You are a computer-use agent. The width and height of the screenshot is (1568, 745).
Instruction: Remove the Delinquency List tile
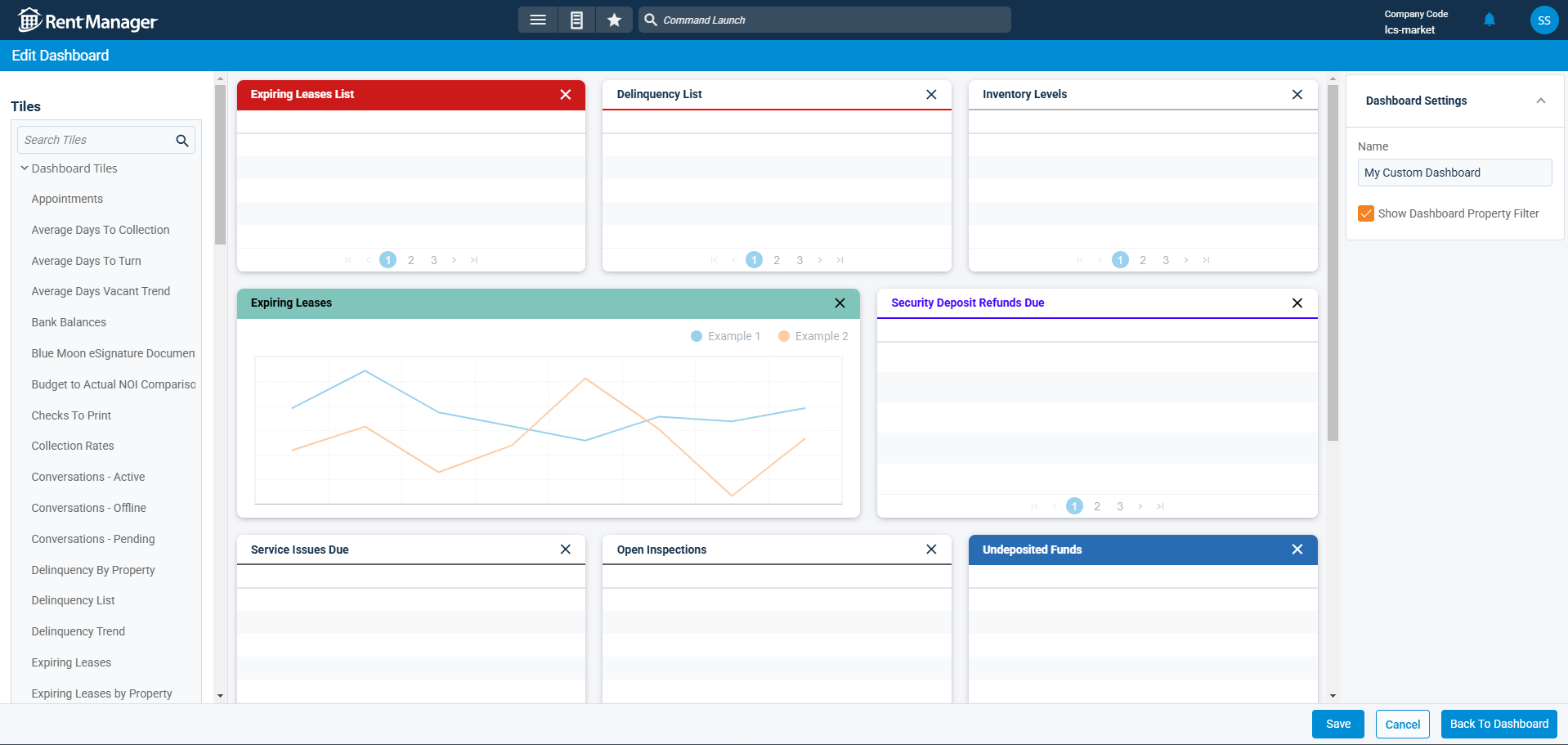931,94
